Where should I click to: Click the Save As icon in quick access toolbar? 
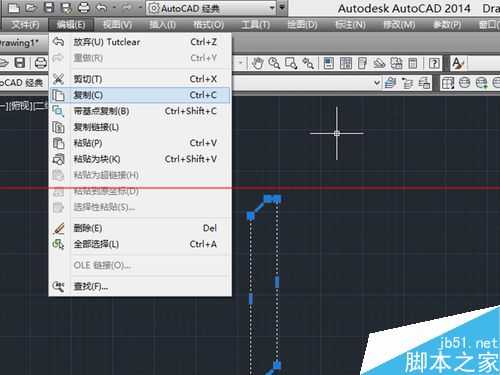(66, 8)
